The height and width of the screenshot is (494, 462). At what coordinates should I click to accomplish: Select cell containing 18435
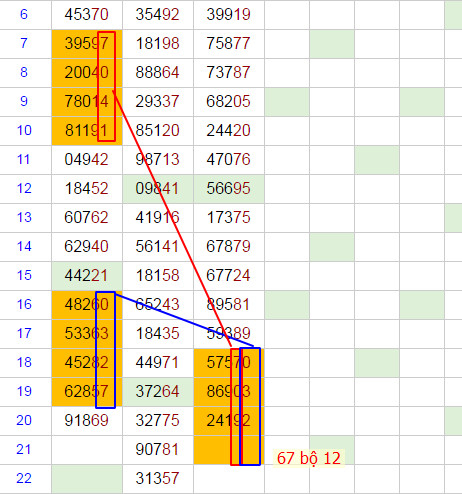(x=158, y=334)
